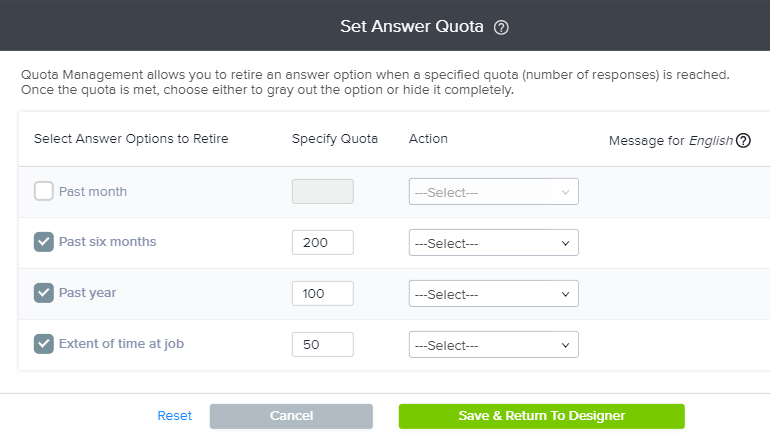Uncheck the Extent of time at job checkbox
This screenshot has width=770, height=437.
click(x=44, y=344)
